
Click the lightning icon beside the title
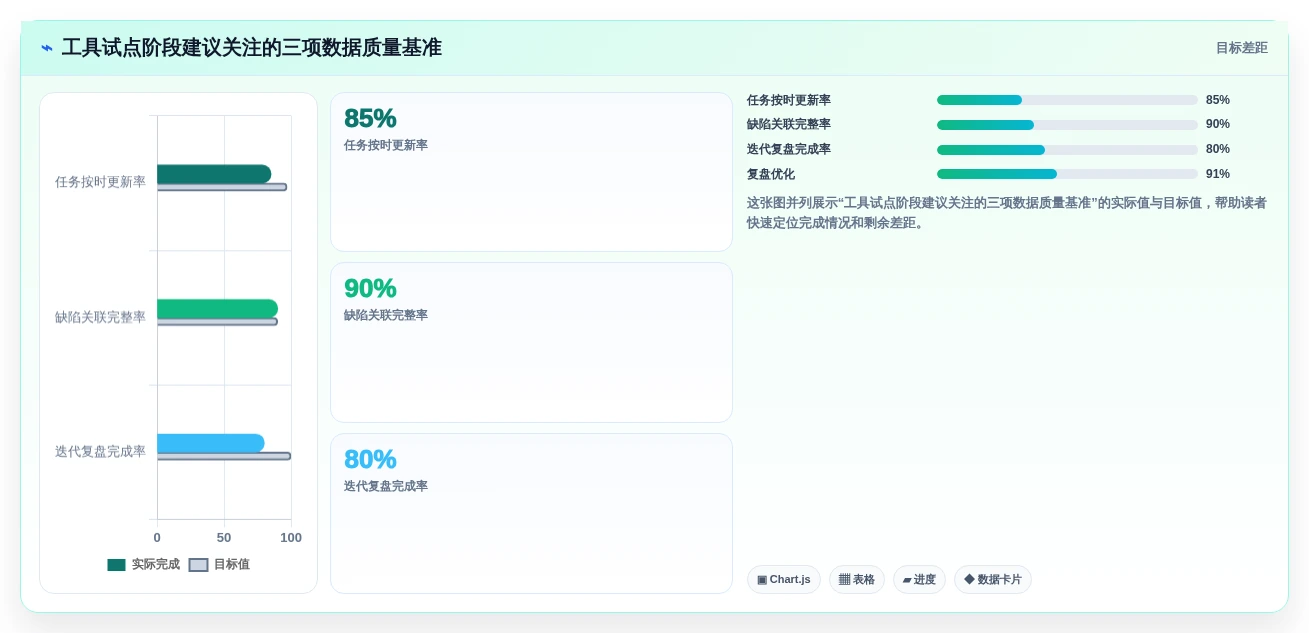47,48
